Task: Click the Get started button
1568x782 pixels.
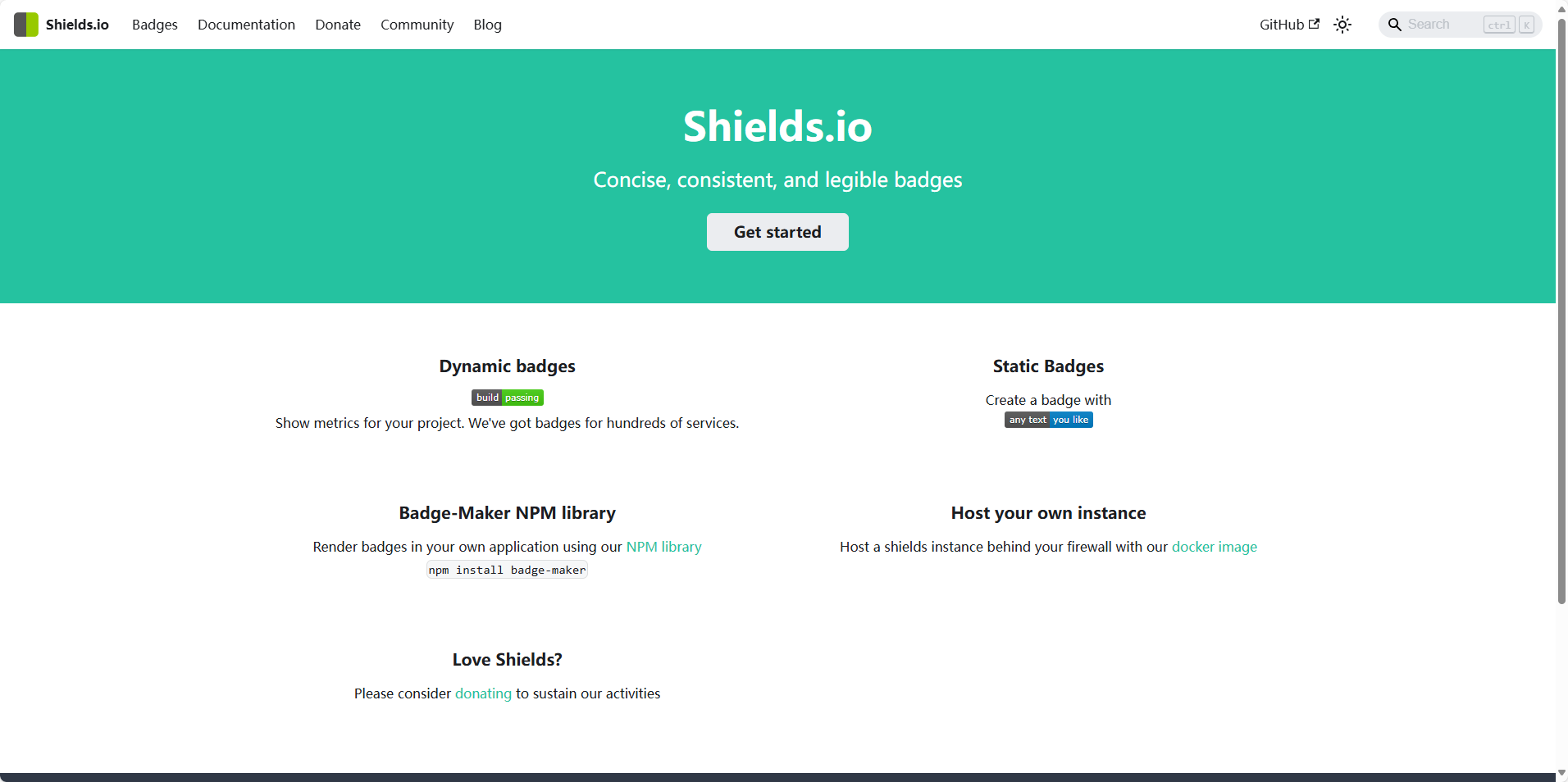Action: 777,232
